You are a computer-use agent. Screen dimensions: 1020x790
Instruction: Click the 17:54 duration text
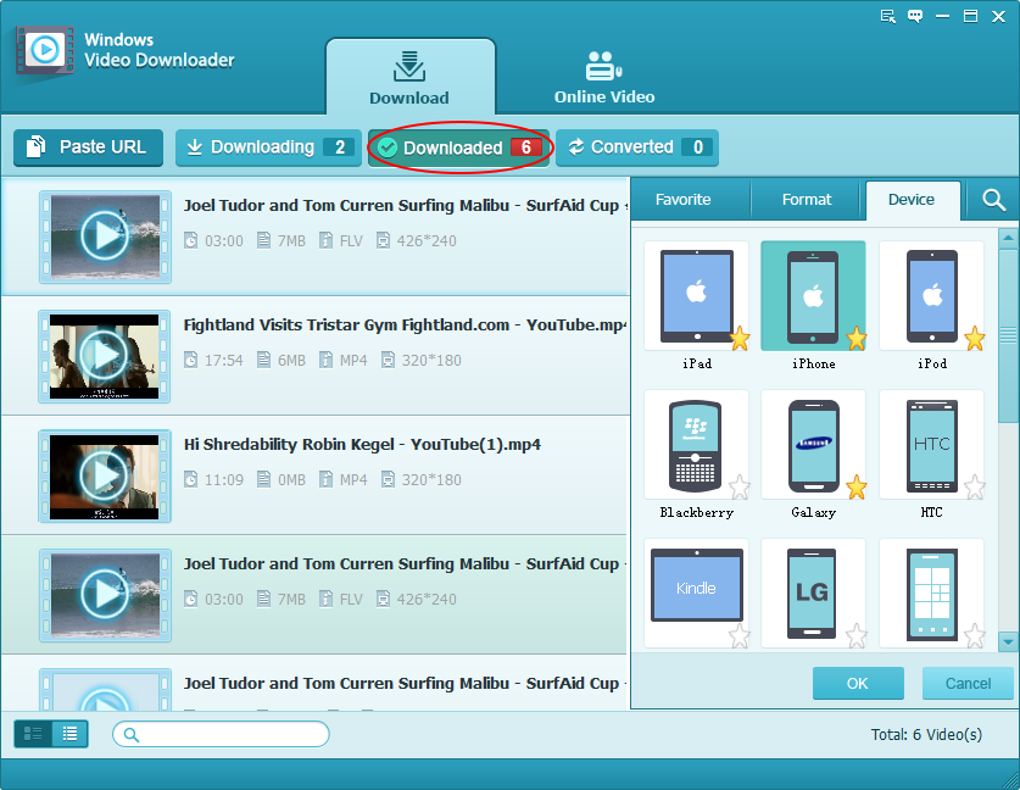(x=224, y=361)
